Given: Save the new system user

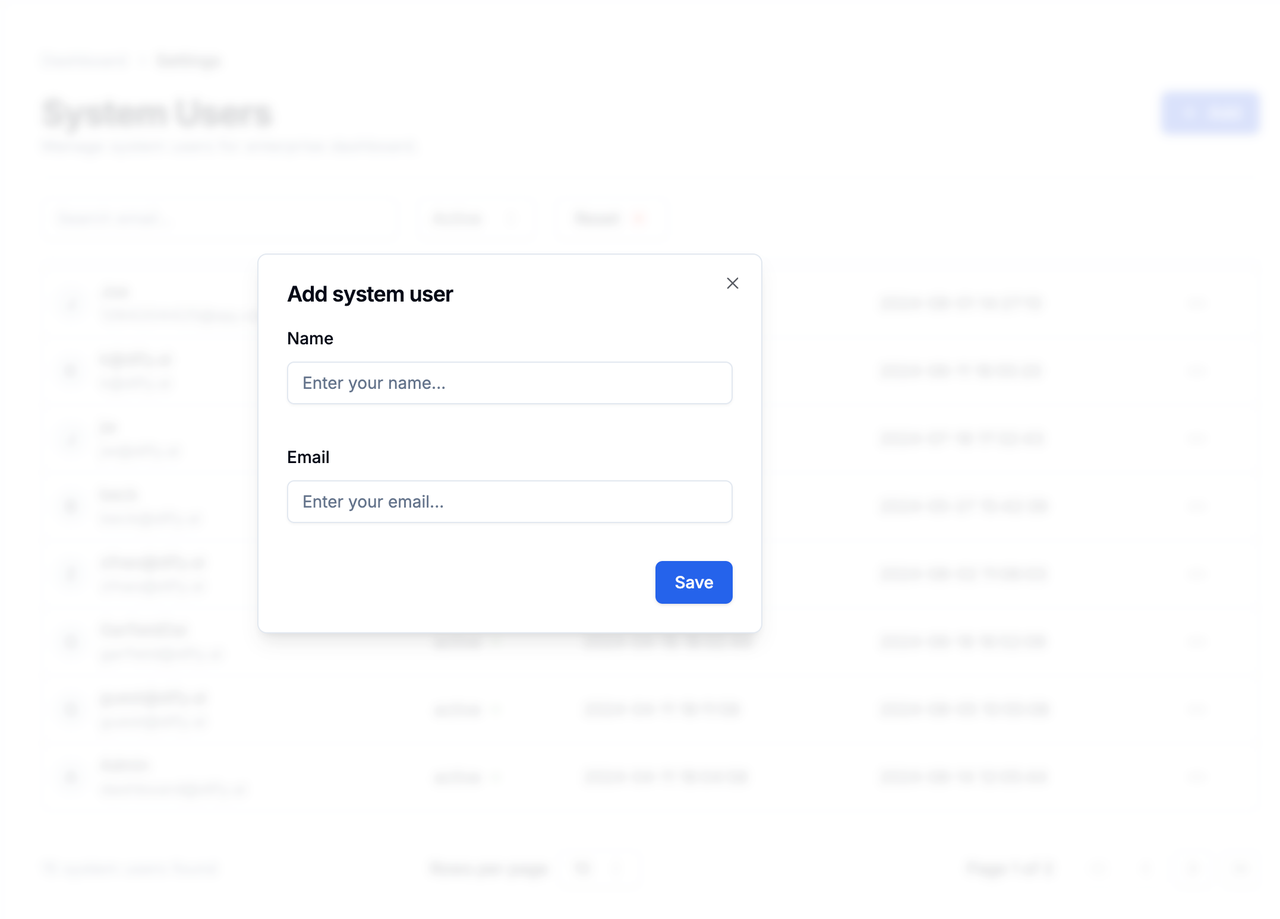Looking at the screenshot, I should (x=693, y=582).
